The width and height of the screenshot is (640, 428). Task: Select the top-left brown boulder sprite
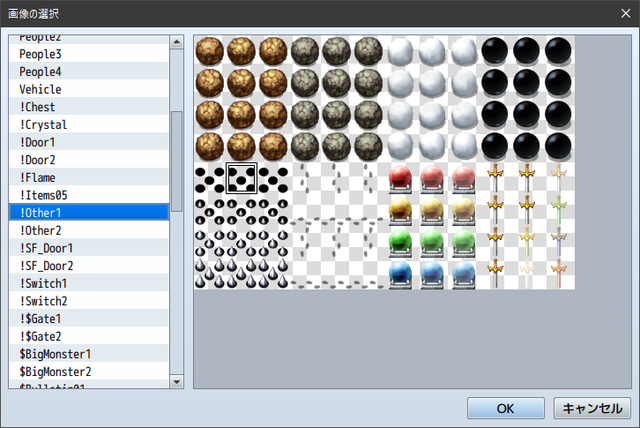click(210, 51)
